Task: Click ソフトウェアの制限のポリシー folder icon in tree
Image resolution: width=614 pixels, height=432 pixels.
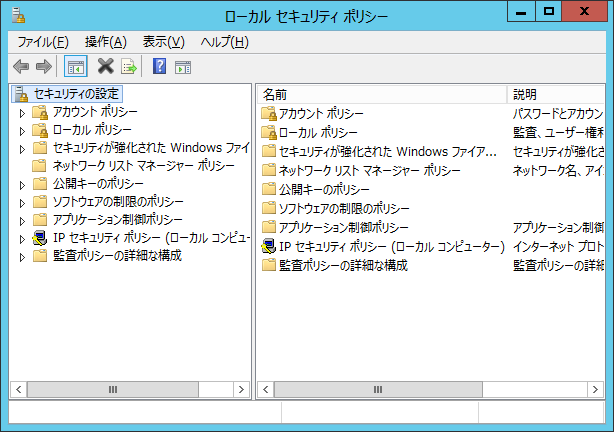Action: 40,202
